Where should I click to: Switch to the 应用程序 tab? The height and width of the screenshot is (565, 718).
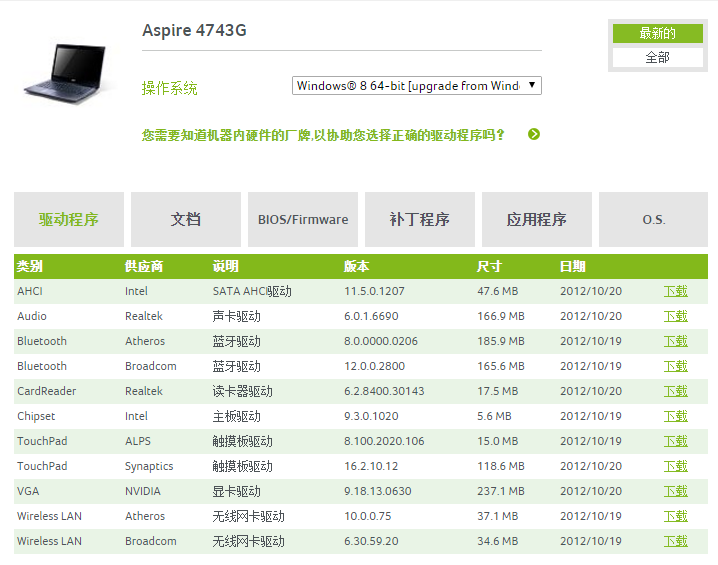pos(537,219)
